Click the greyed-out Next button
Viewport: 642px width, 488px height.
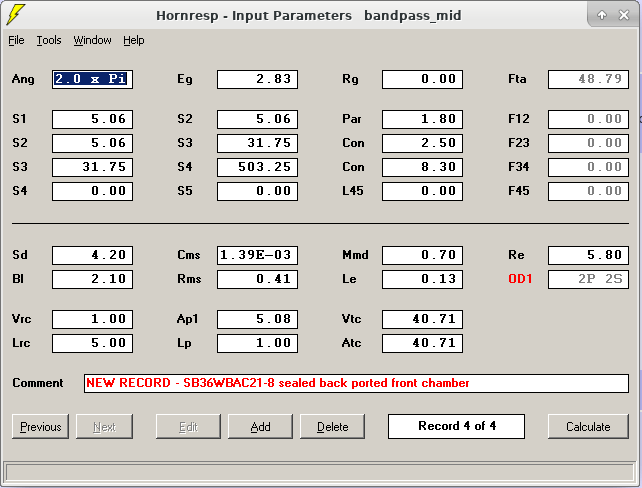click(104, 427)
